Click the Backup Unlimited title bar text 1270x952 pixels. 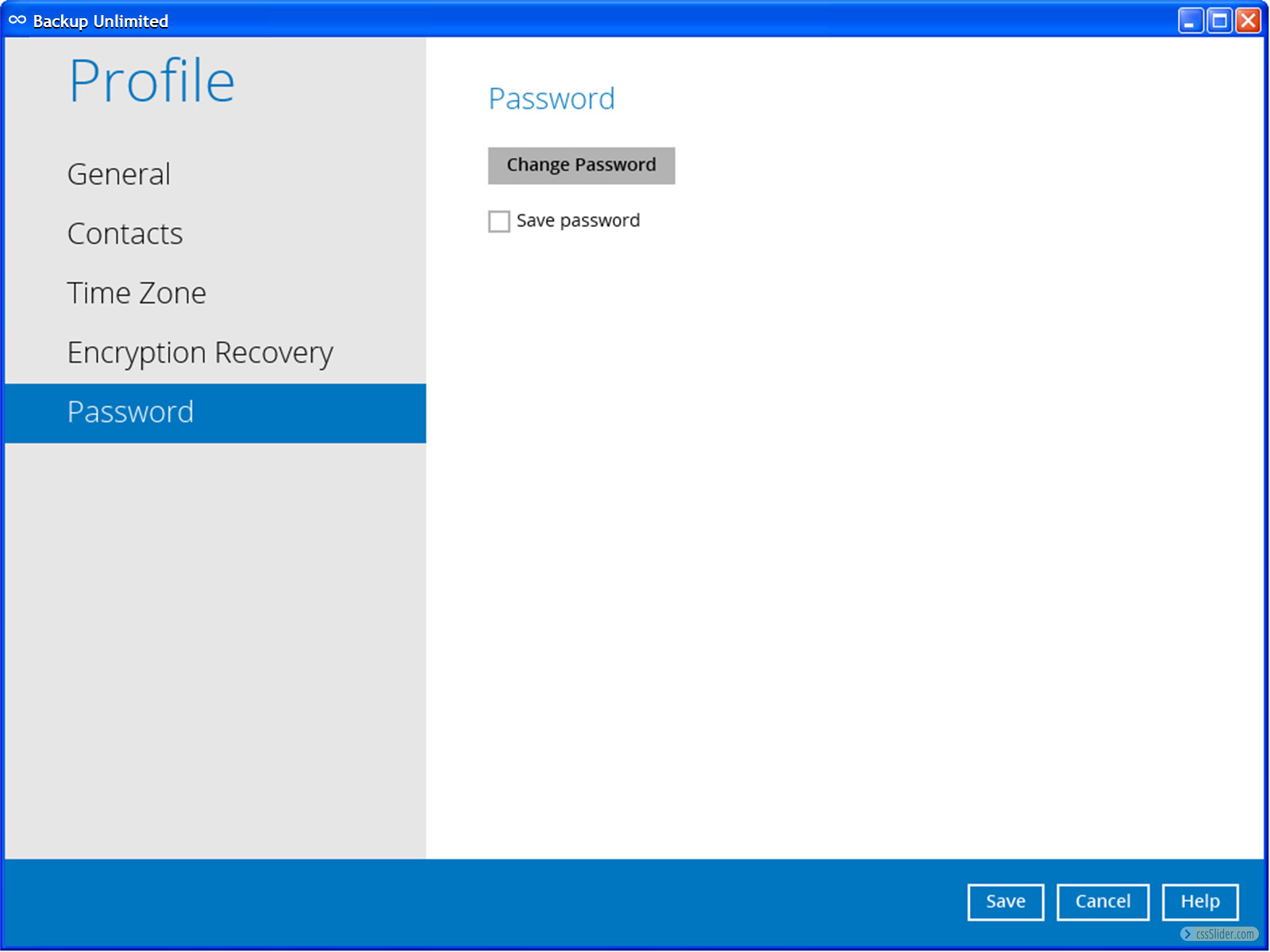tap(101, 21)
